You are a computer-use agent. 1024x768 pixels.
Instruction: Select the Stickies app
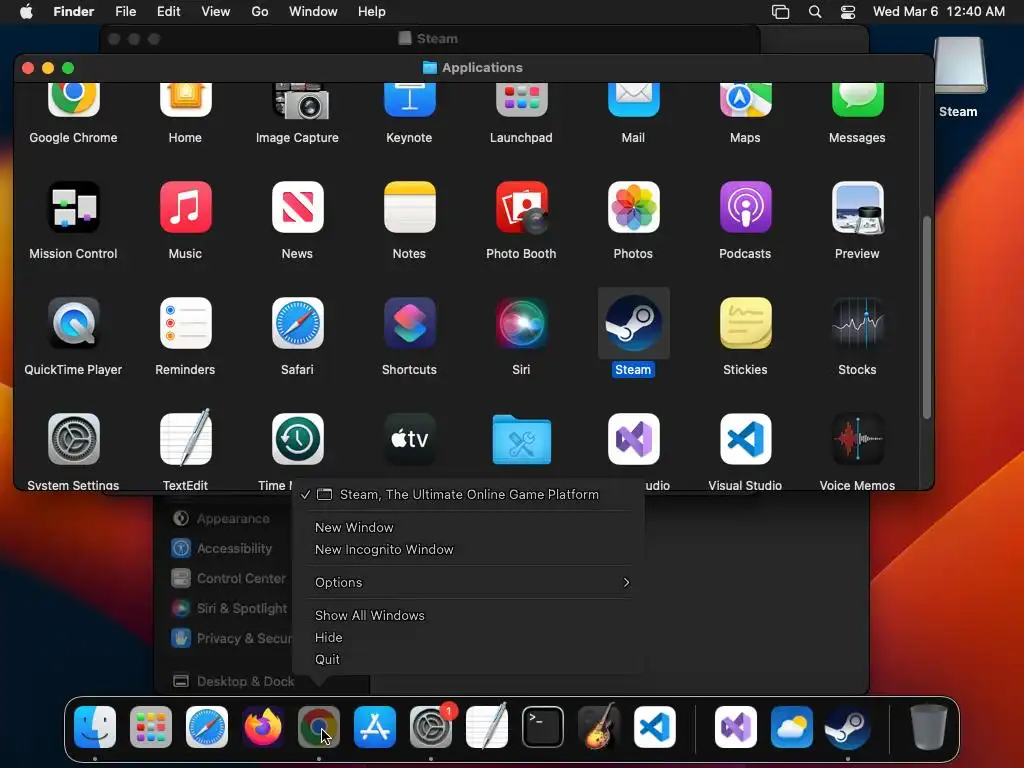(745, 323)
